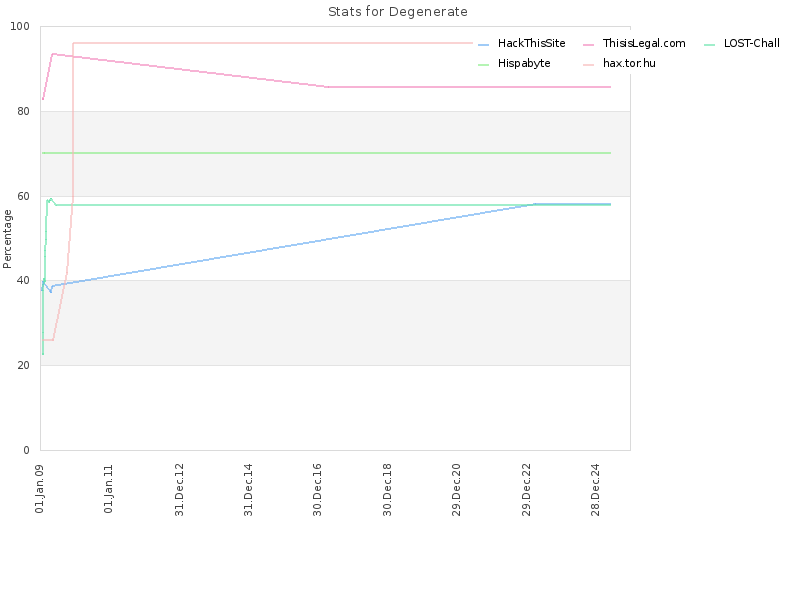Screen dimensions: 800x600
Task: Click the hax.tor.hu legend swatch
Action: [588, 65]
